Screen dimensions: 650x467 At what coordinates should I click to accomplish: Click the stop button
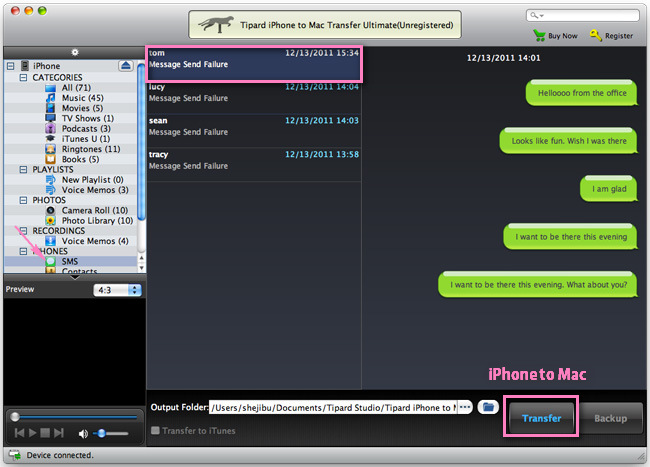pos(45,433)
